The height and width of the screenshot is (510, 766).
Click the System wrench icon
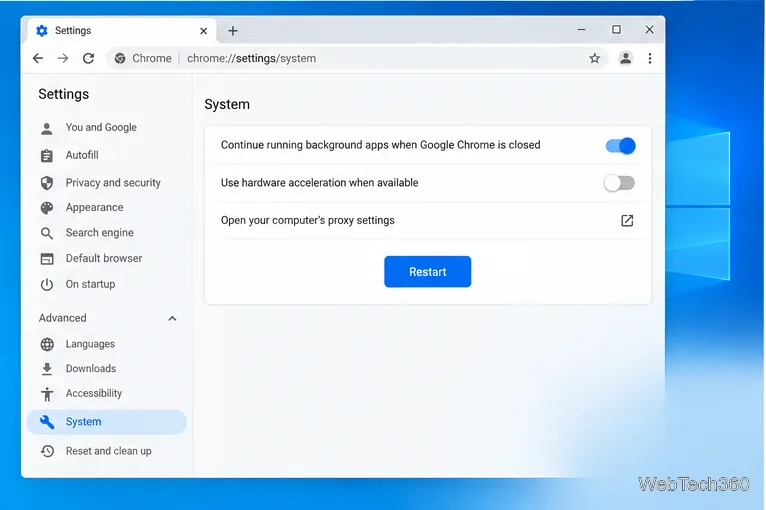(x=47, y=422)
